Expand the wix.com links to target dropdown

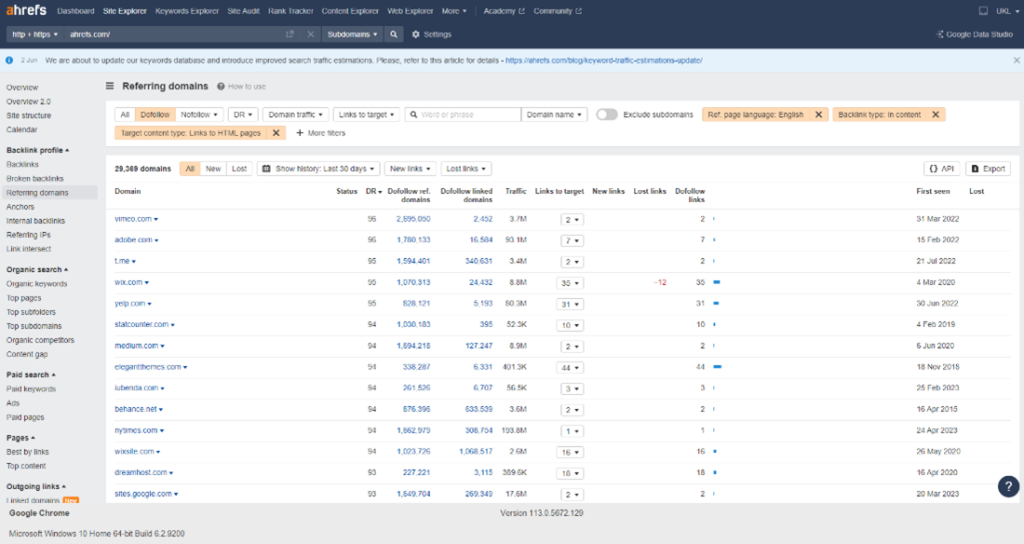click(570, 283)
